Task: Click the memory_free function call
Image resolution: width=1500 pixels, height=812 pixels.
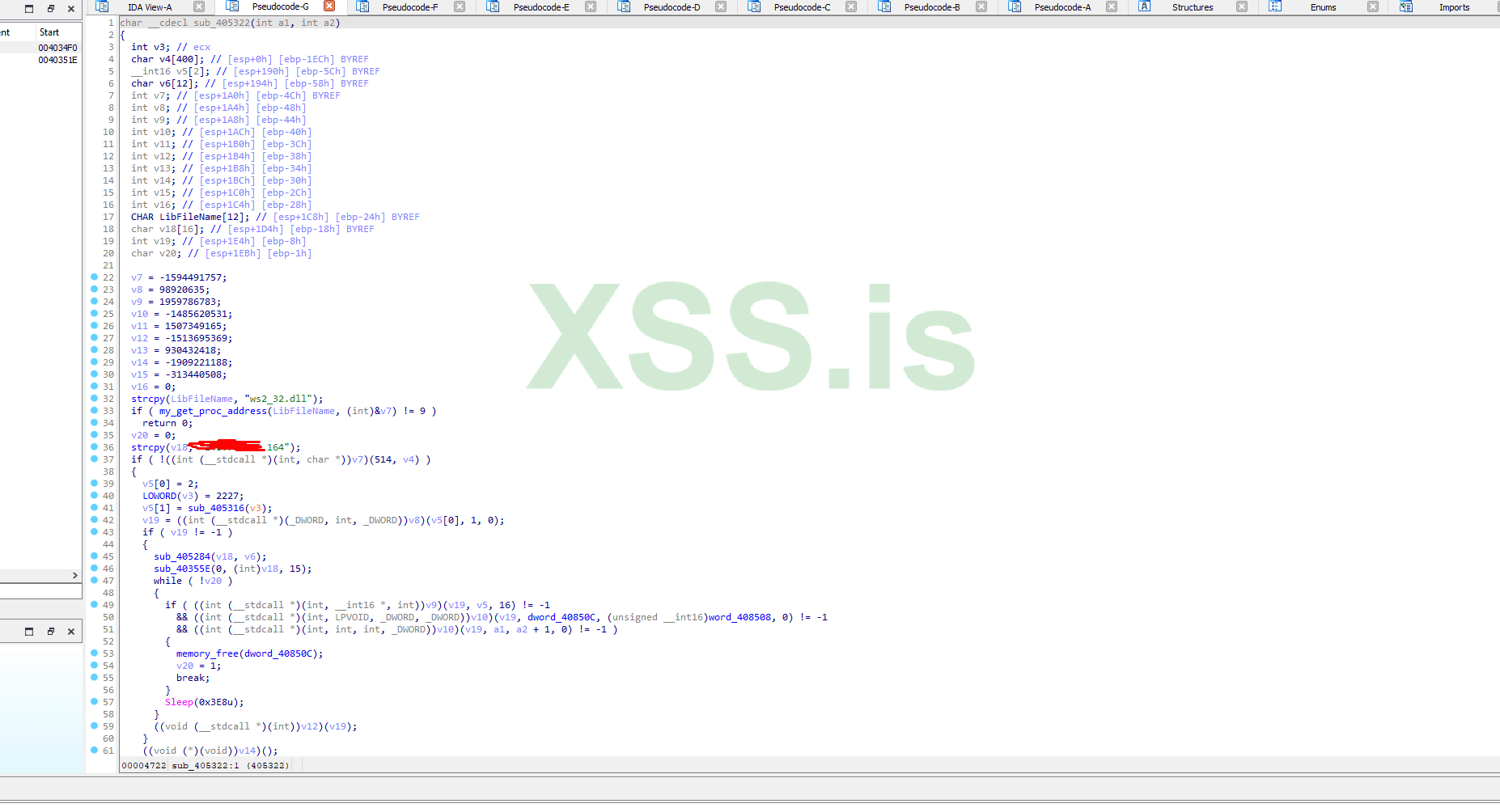Action: (207, 653)
